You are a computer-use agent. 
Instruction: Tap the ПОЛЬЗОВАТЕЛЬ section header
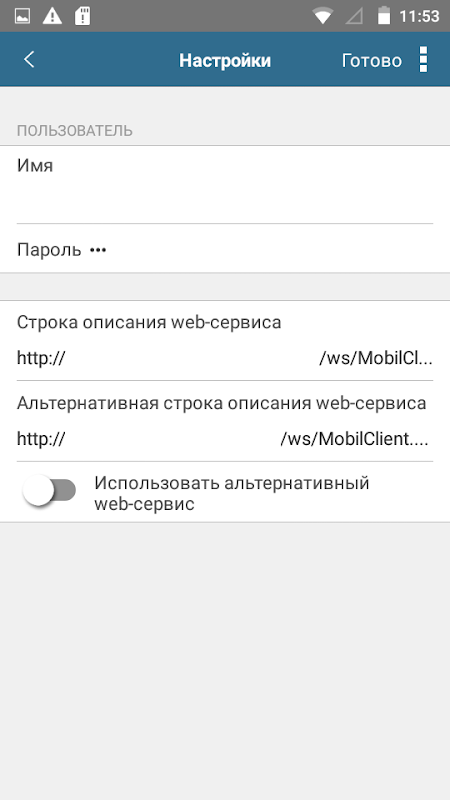pos(75,131)
